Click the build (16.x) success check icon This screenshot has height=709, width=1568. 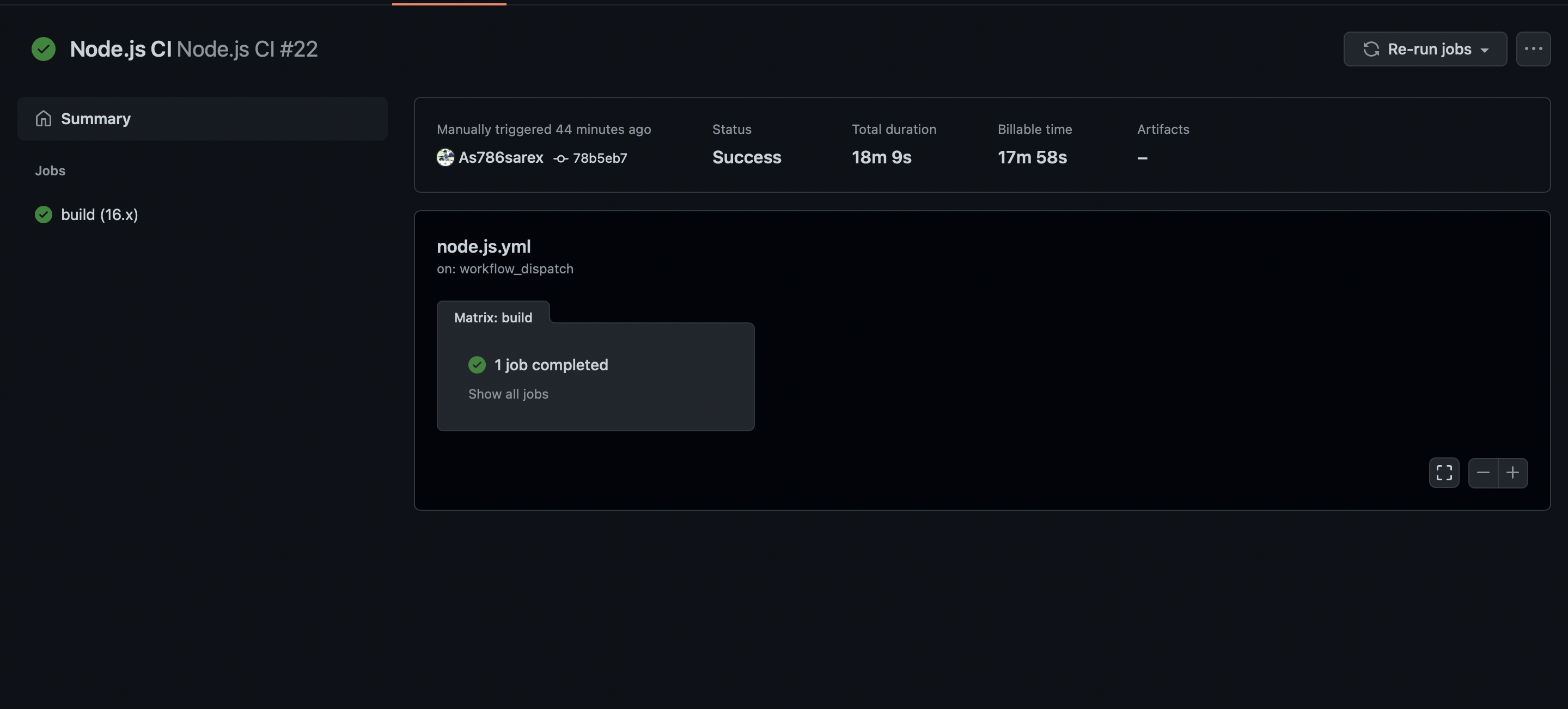pos(43,214)
